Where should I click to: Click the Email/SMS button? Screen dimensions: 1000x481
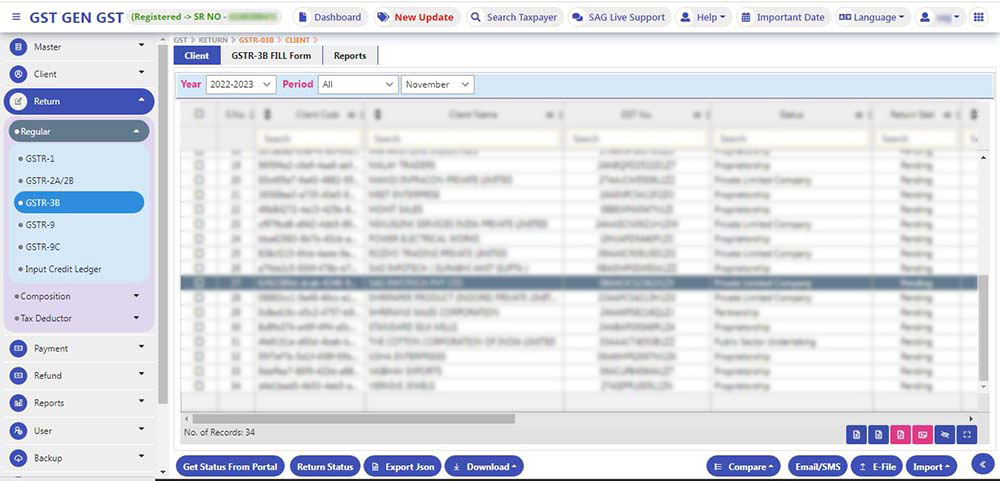[817, 467]
